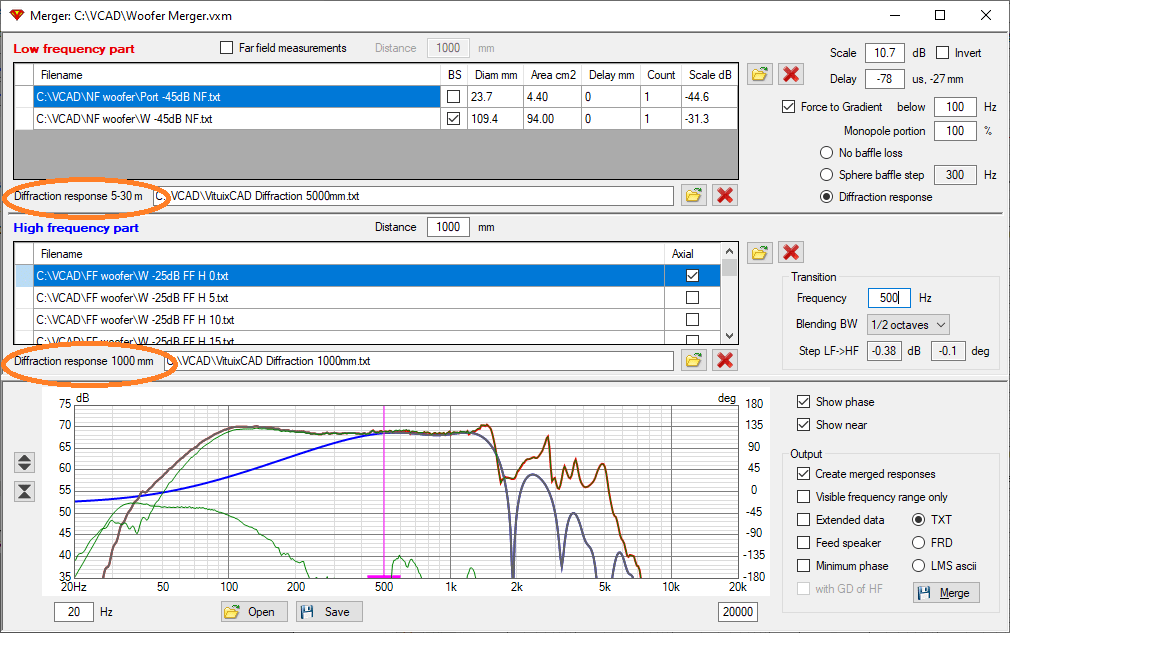This screenshot has height=648, width=1152.
Task: Edit Sphere baffle step Hz field
Action: [955, 175]
